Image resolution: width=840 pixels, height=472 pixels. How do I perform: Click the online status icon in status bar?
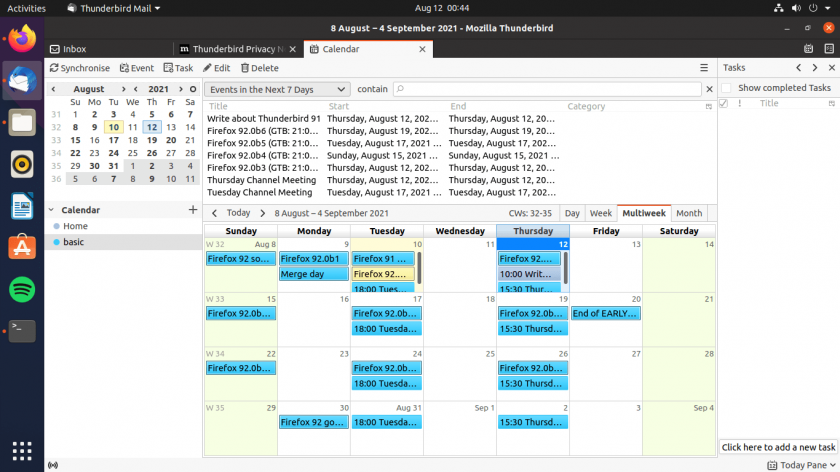coord(53,465)
